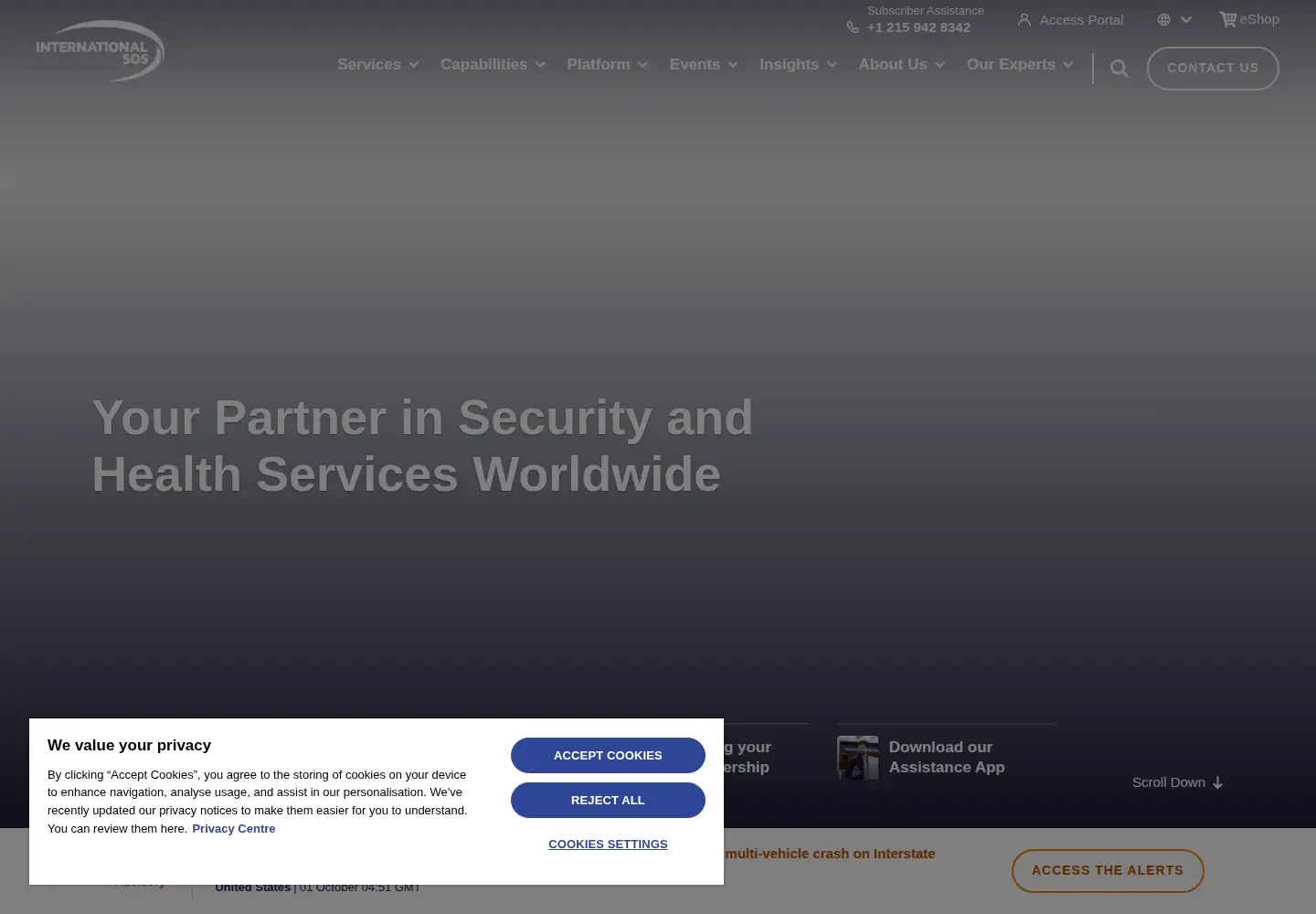Click Access the Alerts button

[x=1108, y=871]
